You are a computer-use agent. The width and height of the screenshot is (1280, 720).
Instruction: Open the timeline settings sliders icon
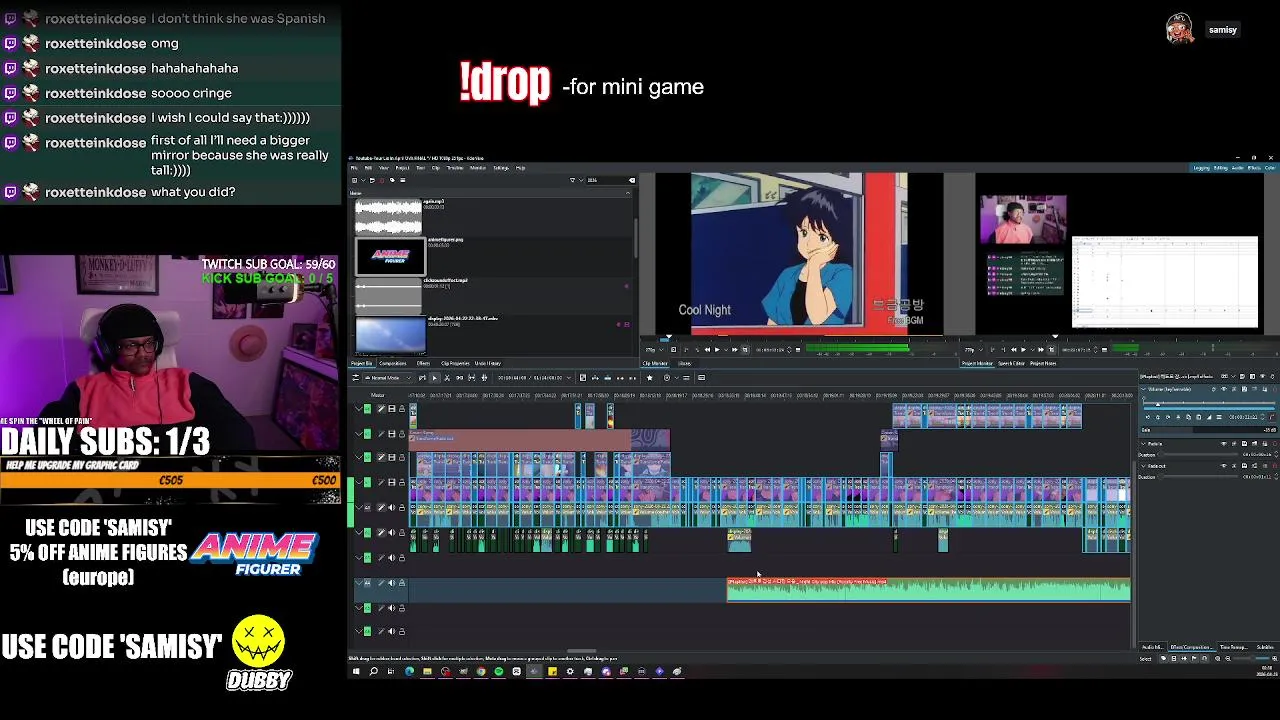coord(355,377)
